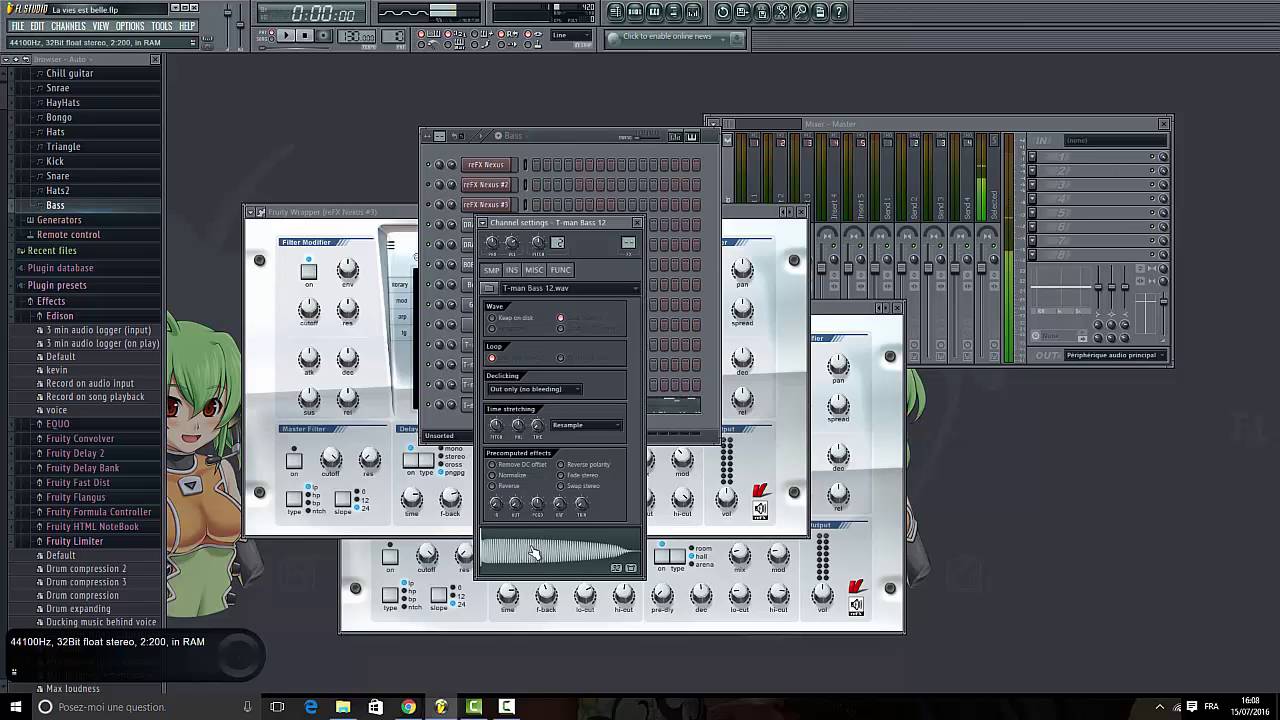Switch to the SMP tab
Image resolution: width=1280 pixels, height=720 pixels.
click(x=492, y=270)
